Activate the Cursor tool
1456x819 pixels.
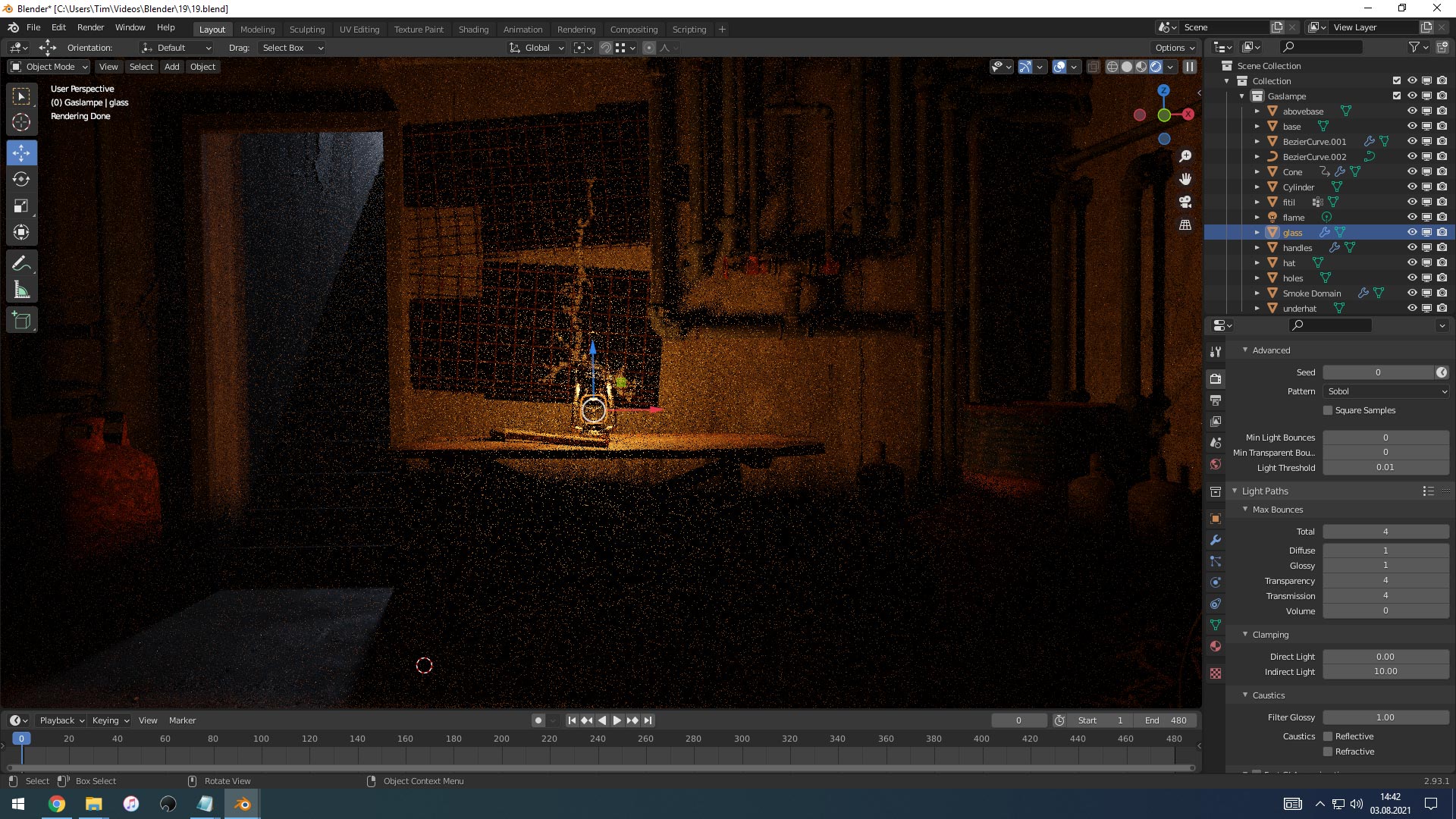tap(21, 122)
